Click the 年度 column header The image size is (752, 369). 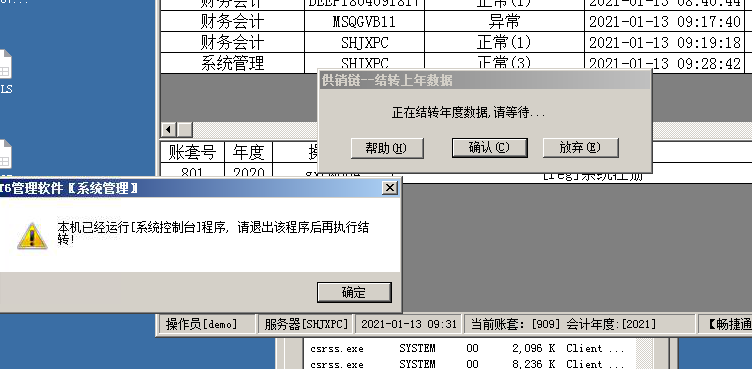[x=248, y=152]
